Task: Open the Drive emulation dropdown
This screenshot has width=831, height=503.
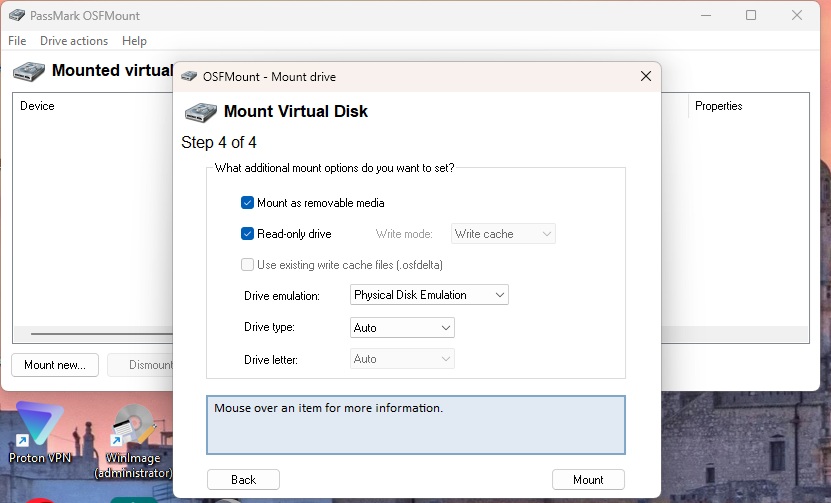Action: click(429, 295)
